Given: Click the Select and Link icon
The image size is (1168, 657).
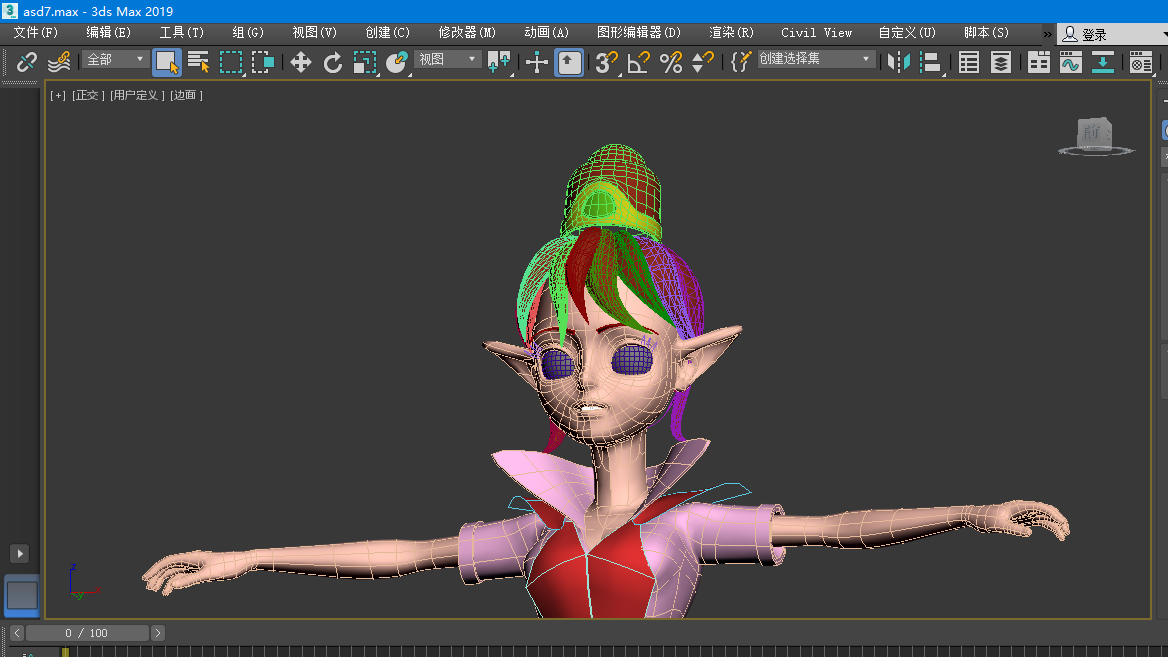Looking at the screenshot, I should [x=27, y=63].
